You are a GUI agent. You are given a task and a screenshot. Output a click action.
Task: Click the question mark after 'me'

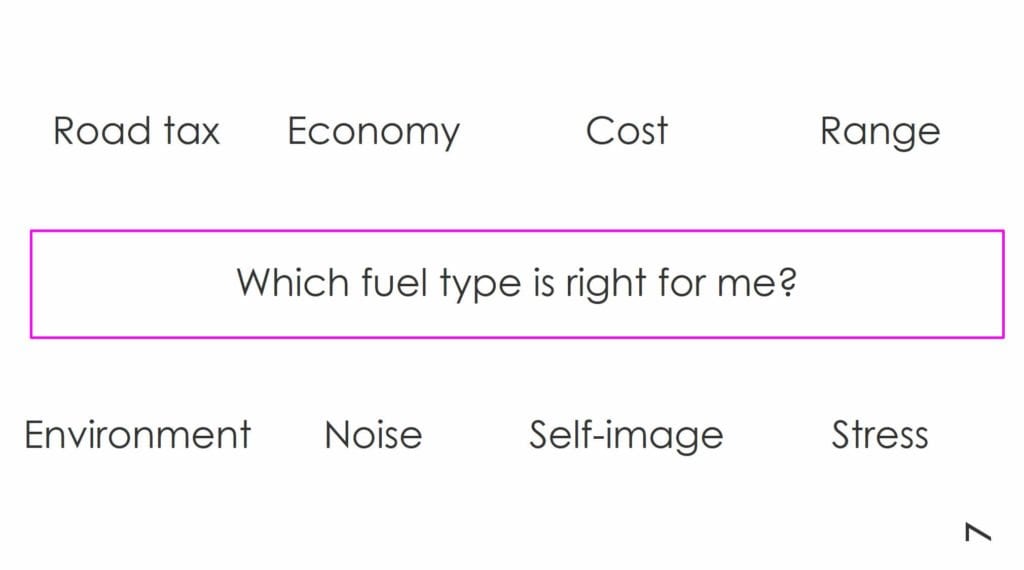tap(788, 282)
